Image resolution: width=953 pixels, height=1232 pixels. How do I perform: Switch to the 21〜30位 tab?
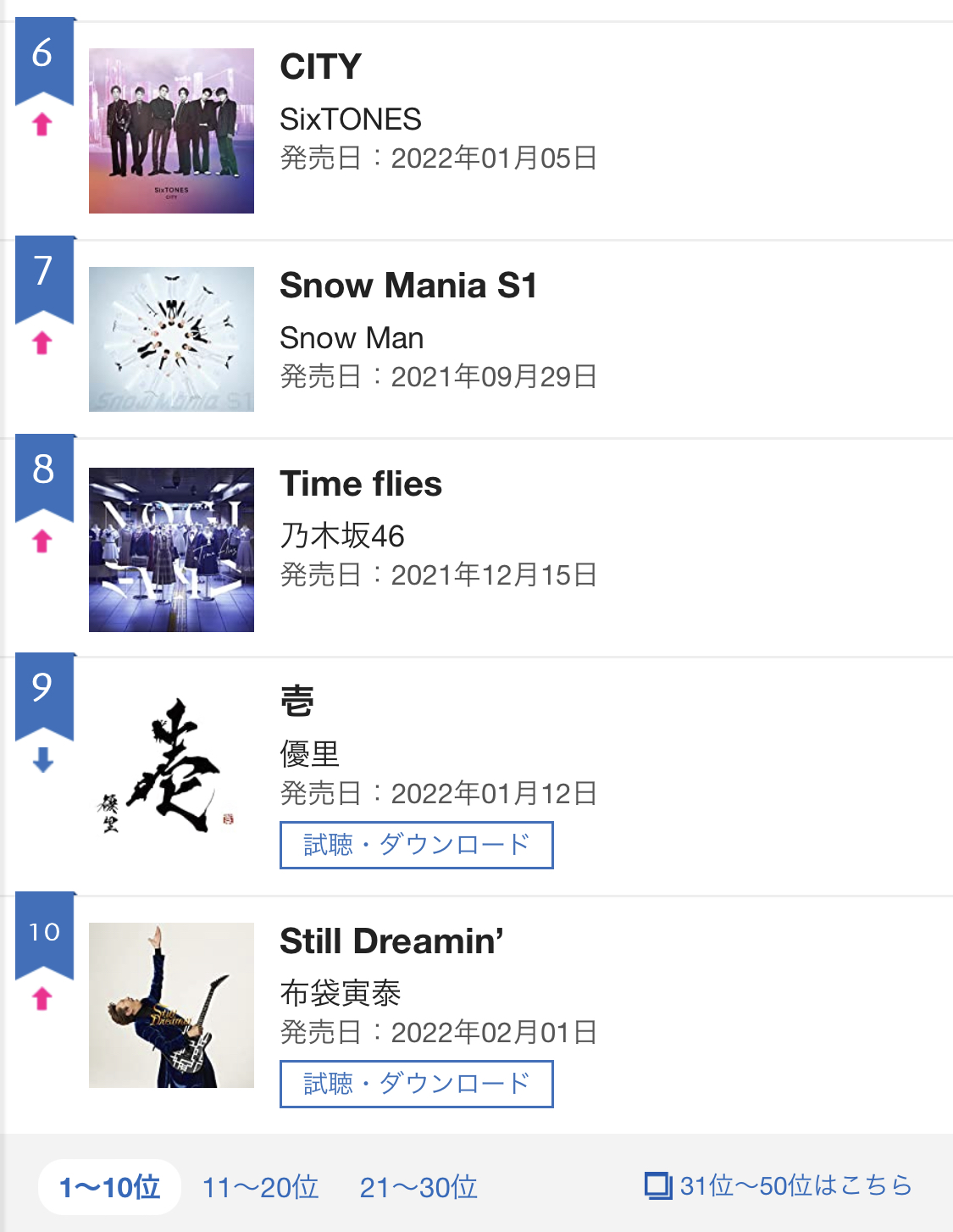pos(418,1187)
